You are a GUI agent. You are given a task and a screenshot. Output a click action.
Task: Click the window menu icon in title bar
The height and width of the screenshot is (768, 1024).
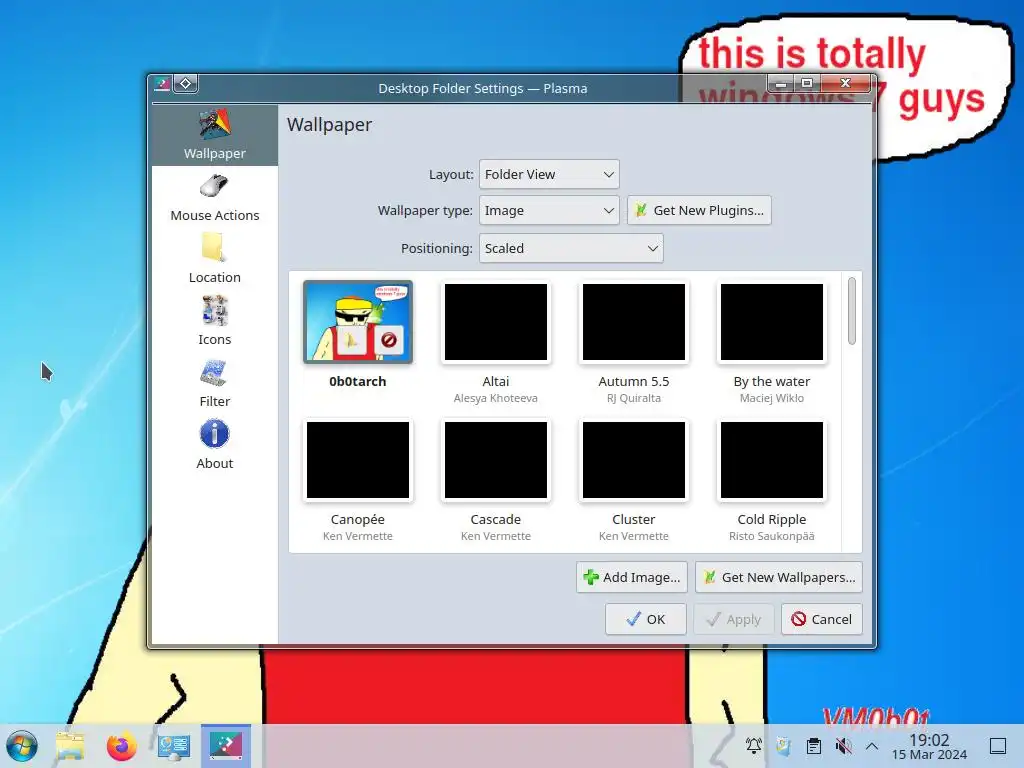(162, 84)
